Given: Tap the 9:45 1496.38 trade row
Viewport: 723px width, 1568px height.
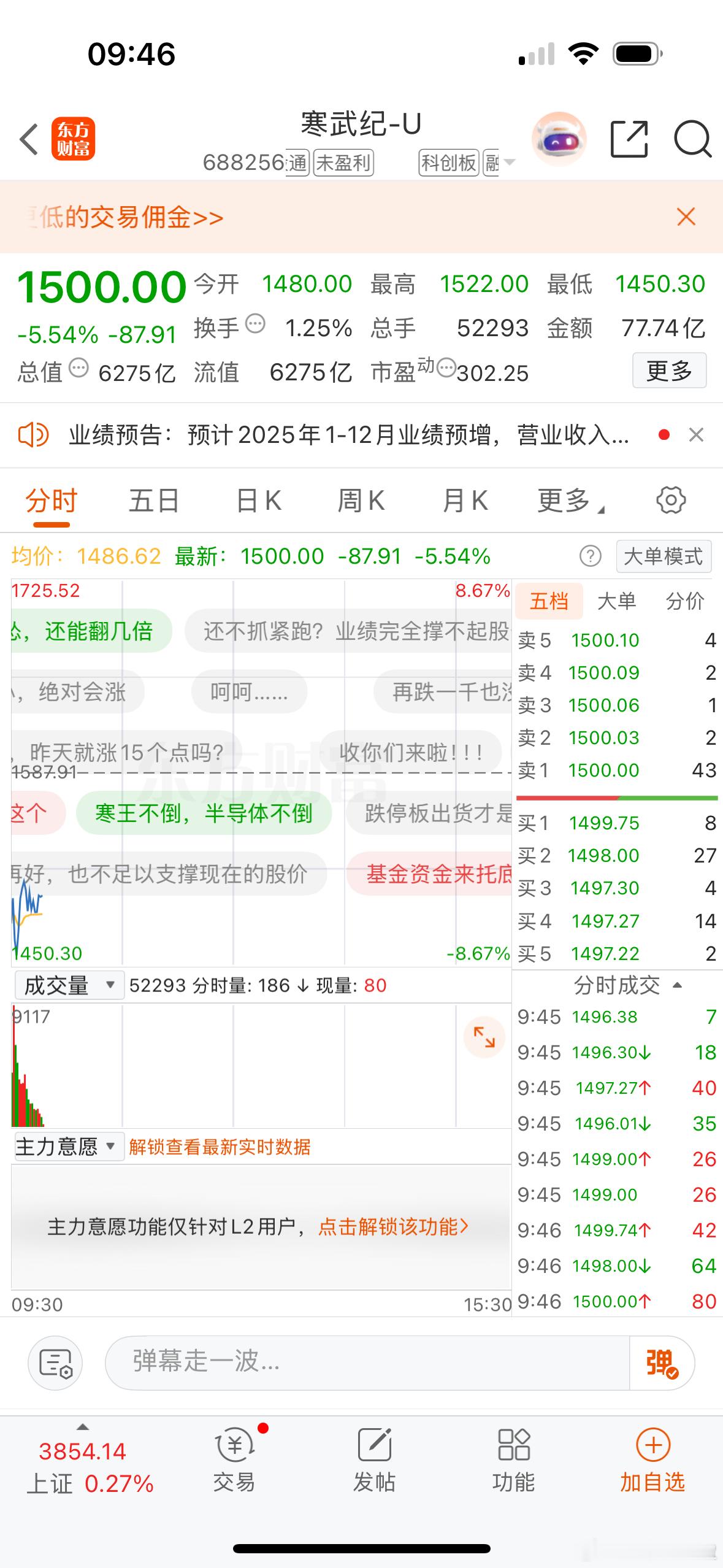Looking at the screenshot, I should (x=617, y=1017).
